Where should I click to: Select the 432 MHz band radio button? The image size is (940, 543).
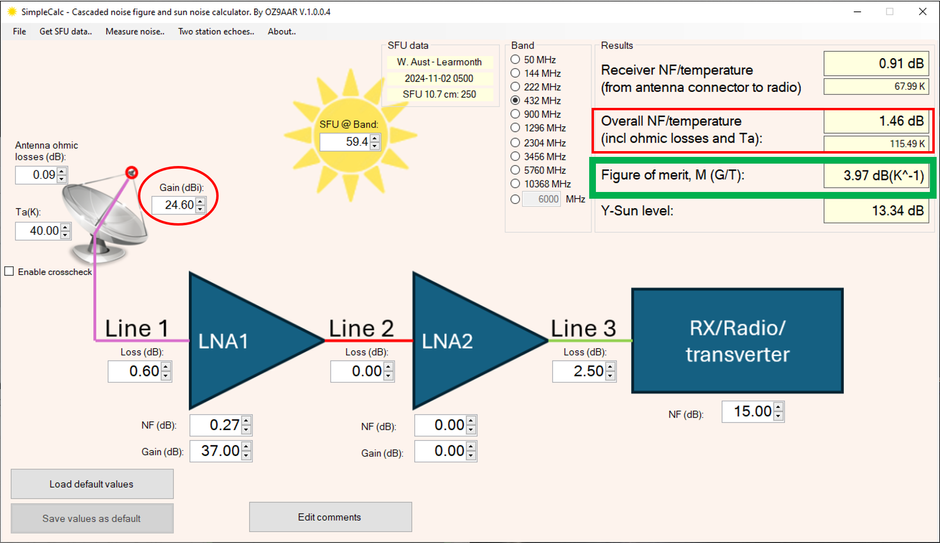point(515,101)
